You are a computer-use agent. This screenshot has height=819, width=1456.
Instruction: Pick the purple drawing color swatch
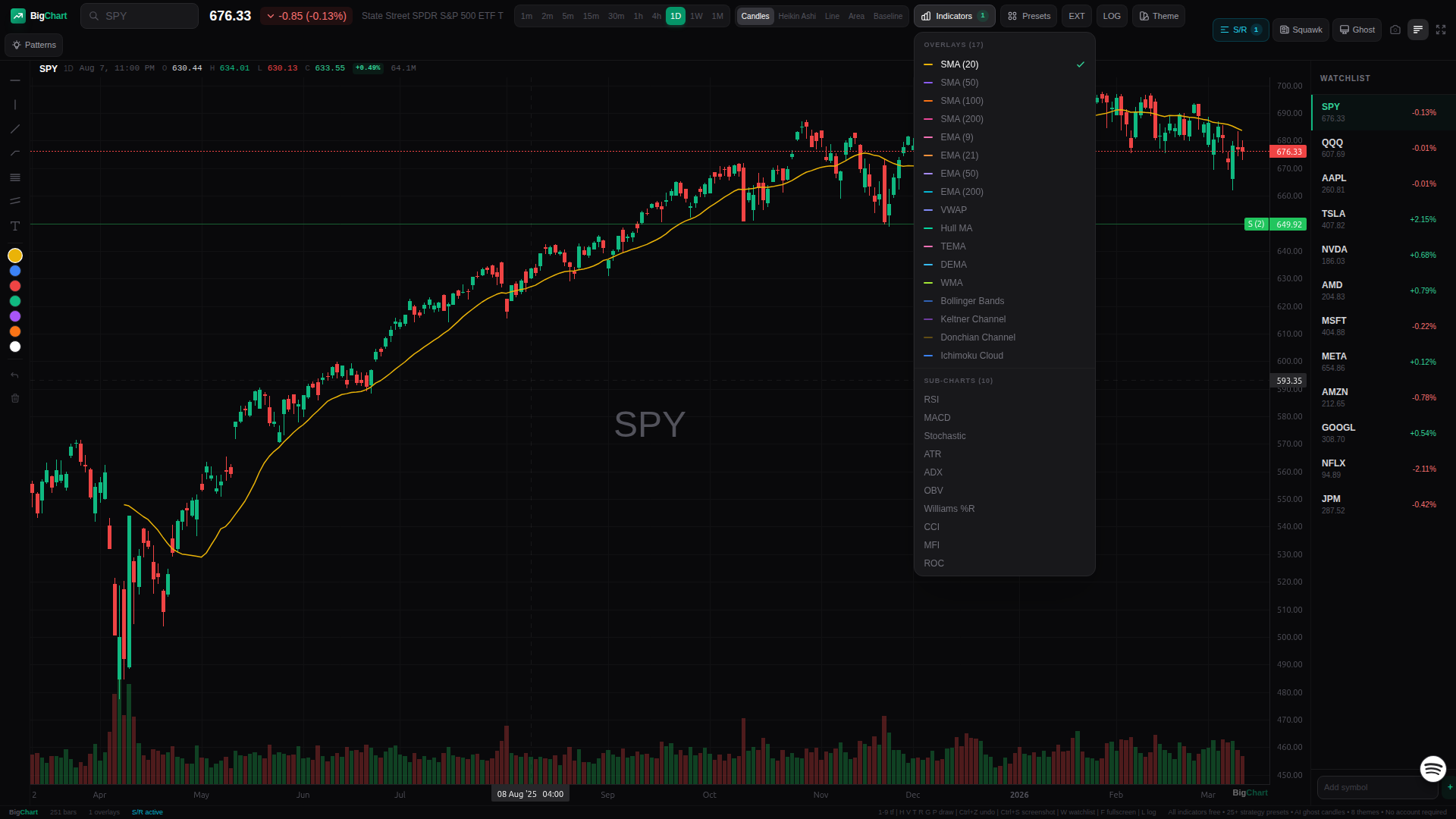15,316
